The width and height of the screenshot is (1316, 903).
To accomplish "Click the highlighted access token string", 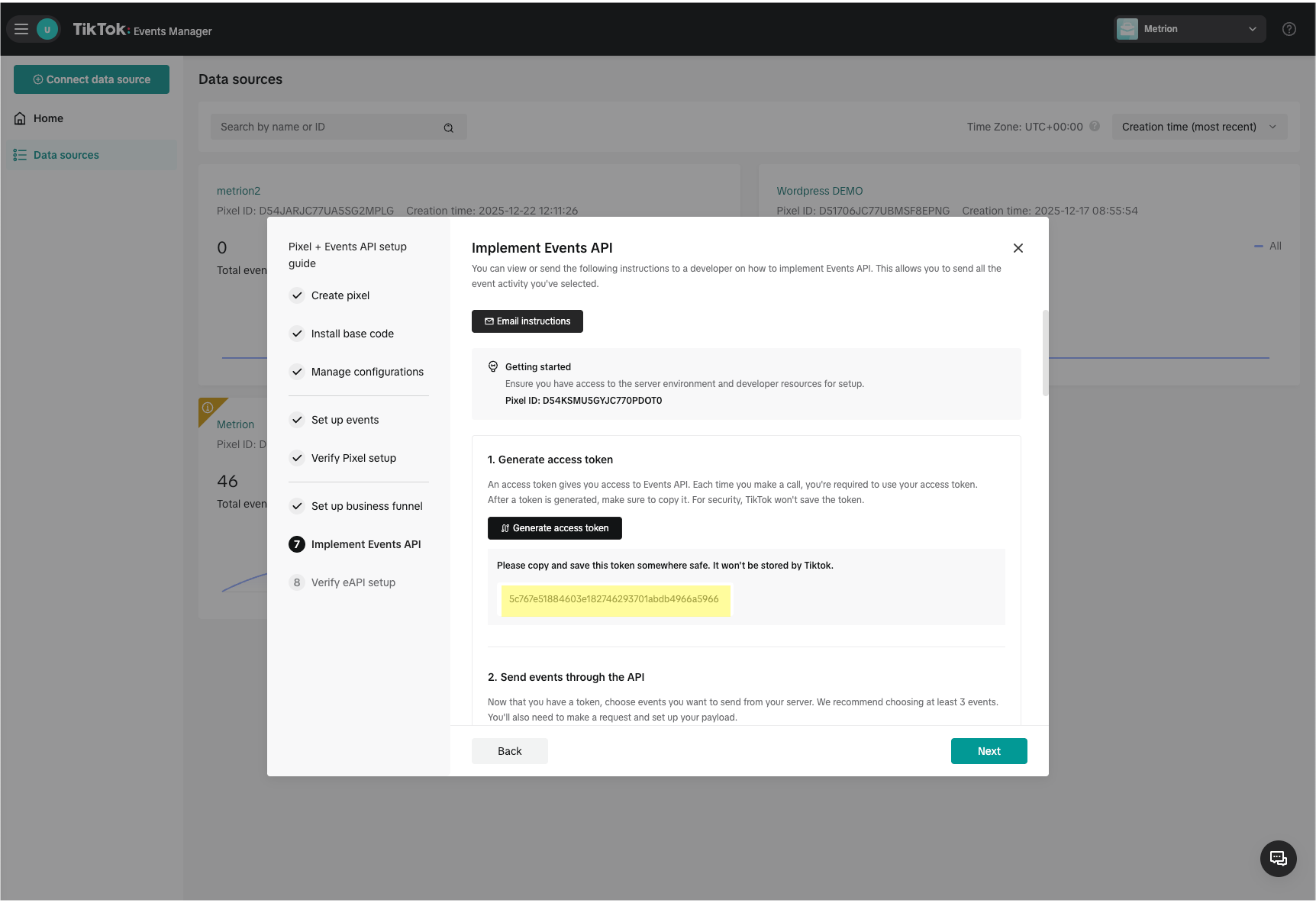I will [614, 599].
